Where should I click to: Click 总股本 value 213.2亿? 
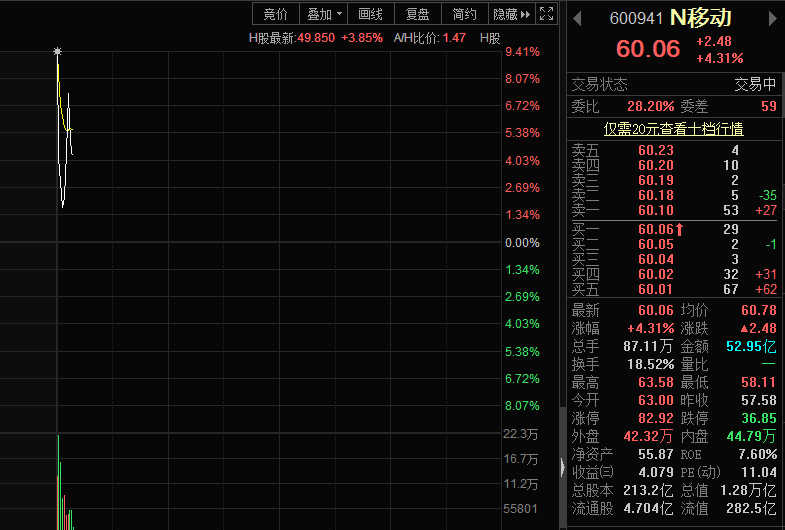pos(648,490)
